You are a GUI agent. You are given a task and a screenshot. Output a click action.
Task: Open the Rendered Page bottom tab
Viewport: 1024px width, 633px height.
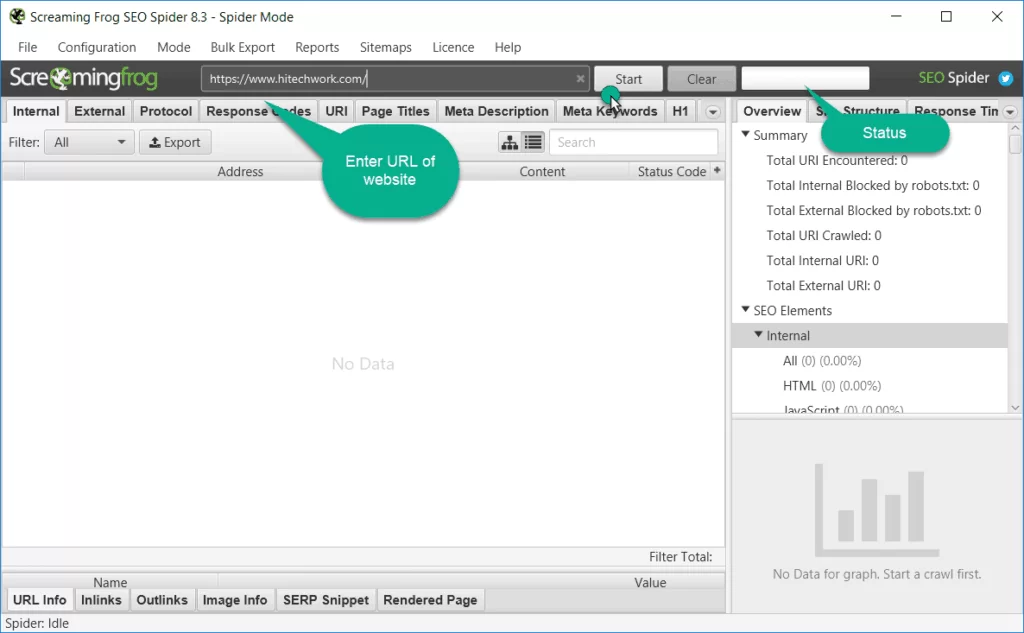pyautogui.click(x=430, y=600)
